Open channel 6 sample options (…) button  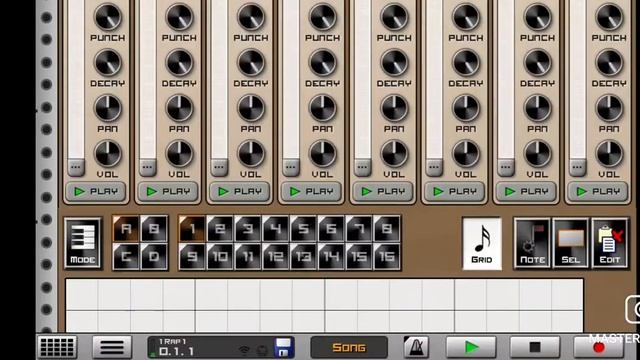[x=434, y=167]
